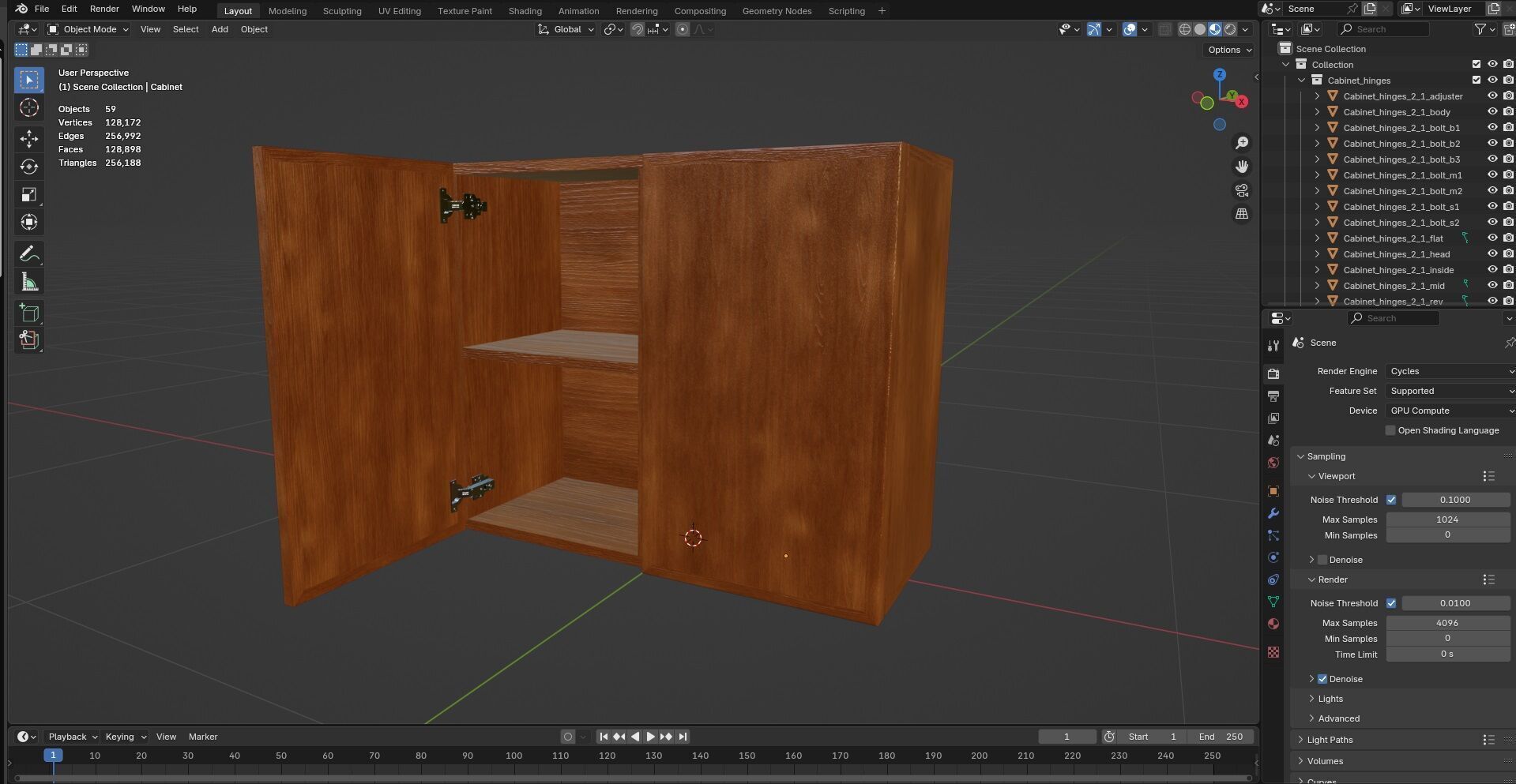This screenshot has width=1516, height=784.
Task: Choose the Select Box tool
Action: [x=29, y=80]
